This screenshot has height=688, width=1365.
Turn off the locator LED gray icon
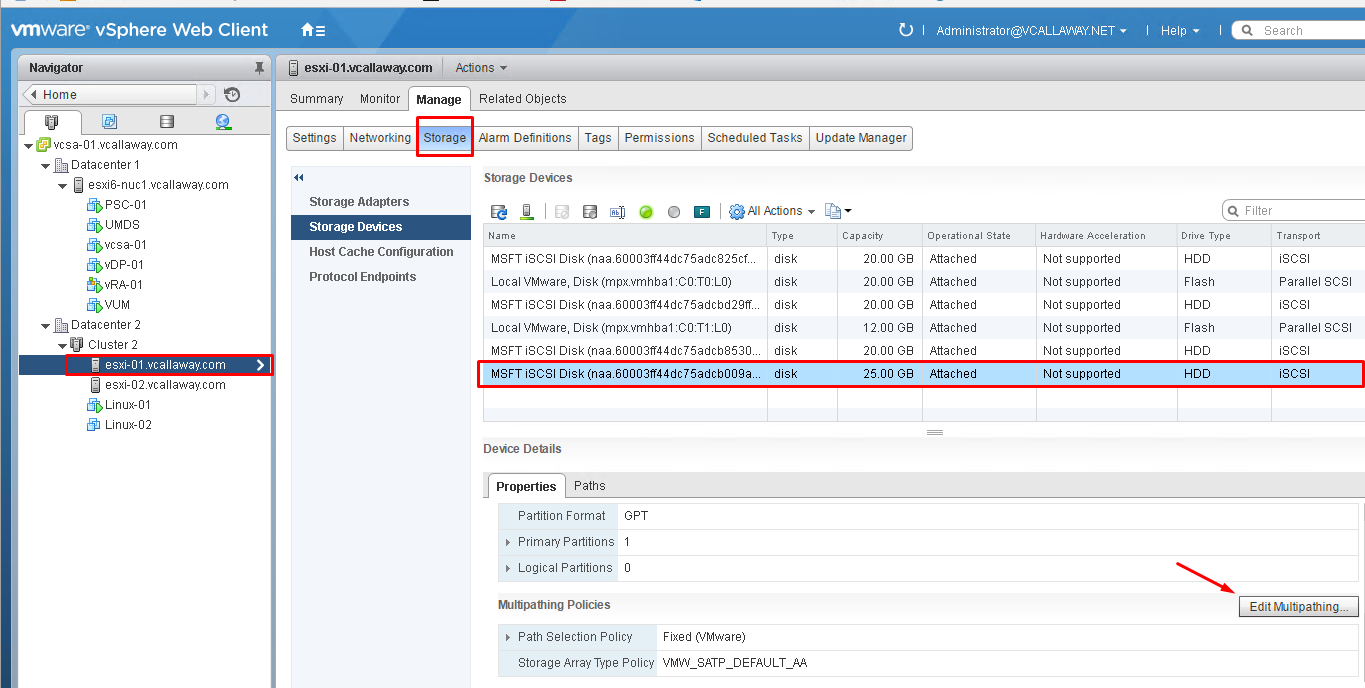coord(674,211)
